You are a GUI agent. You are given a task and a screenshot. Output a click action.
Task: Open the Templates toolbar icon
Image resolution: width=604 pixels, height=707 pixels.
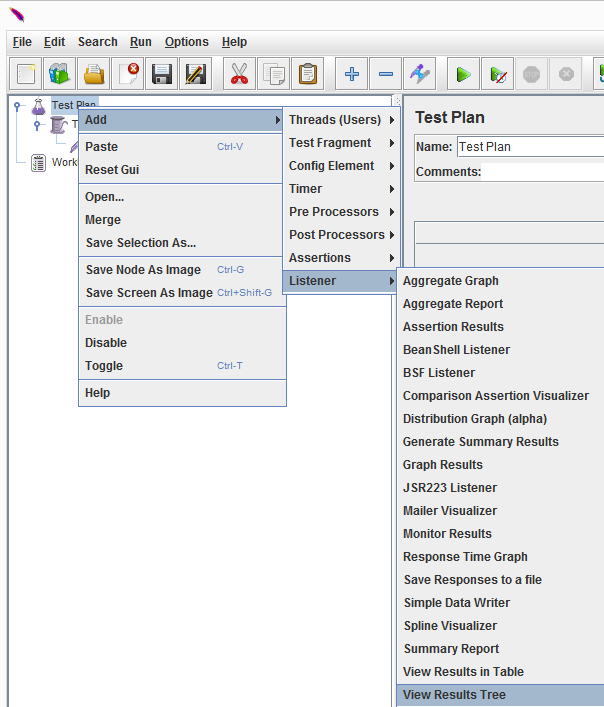point(59,73)
